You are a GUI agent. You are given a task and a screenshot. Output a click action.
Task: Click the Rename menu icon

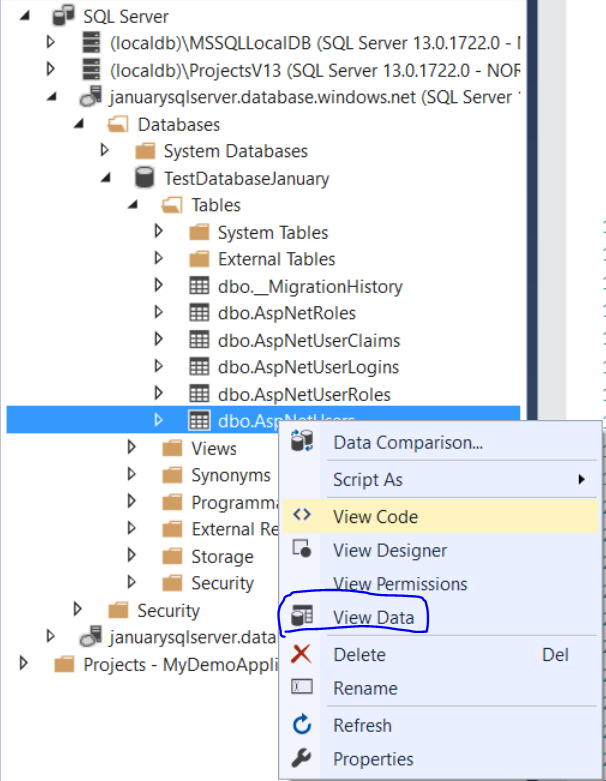(302, 686)
